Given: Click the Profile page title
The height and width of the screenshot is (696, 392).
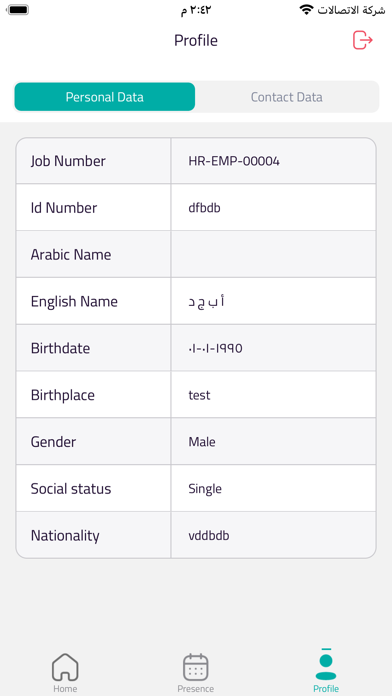Looking at the screenshot, I should pos(196,40).
